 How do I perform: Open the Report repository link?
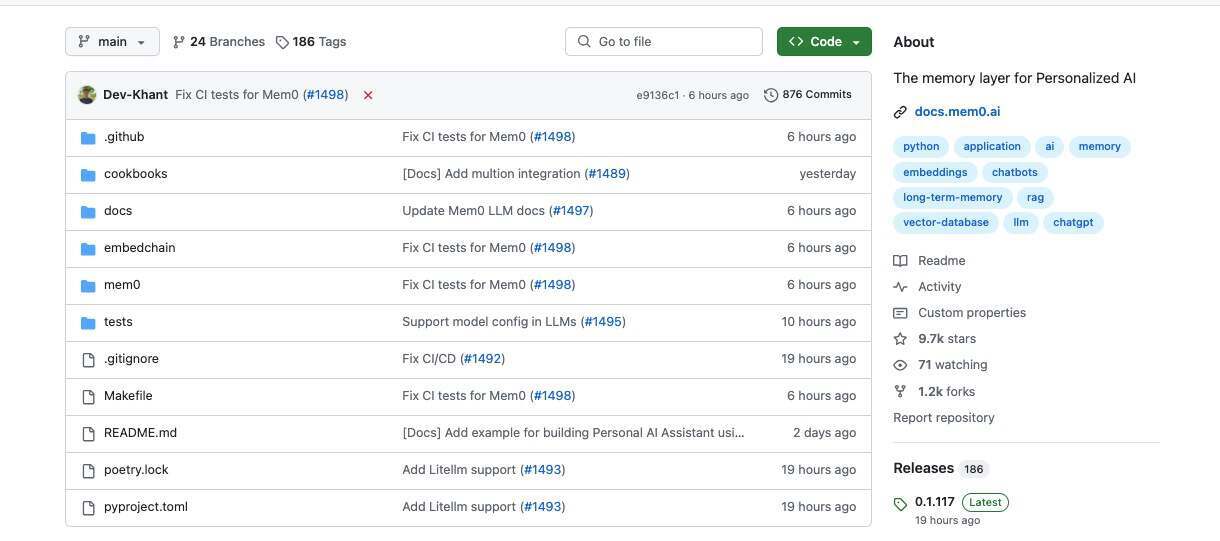[x=943, y=418]
